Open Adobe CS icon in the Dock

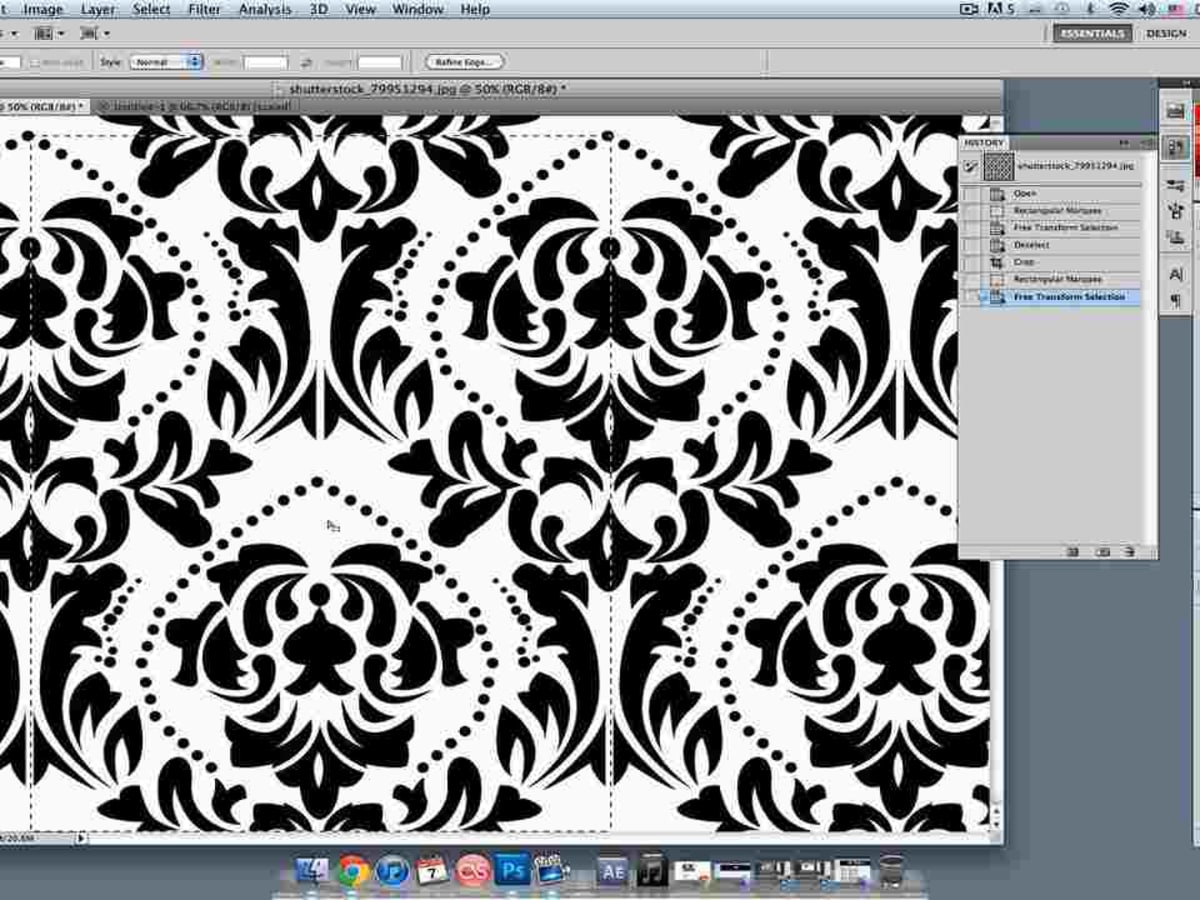[x=473, y=871]
